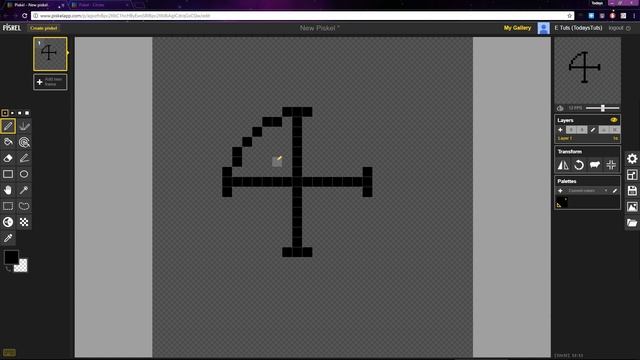
Task: Select the Stroke line tool
Action: click(24, 158)
